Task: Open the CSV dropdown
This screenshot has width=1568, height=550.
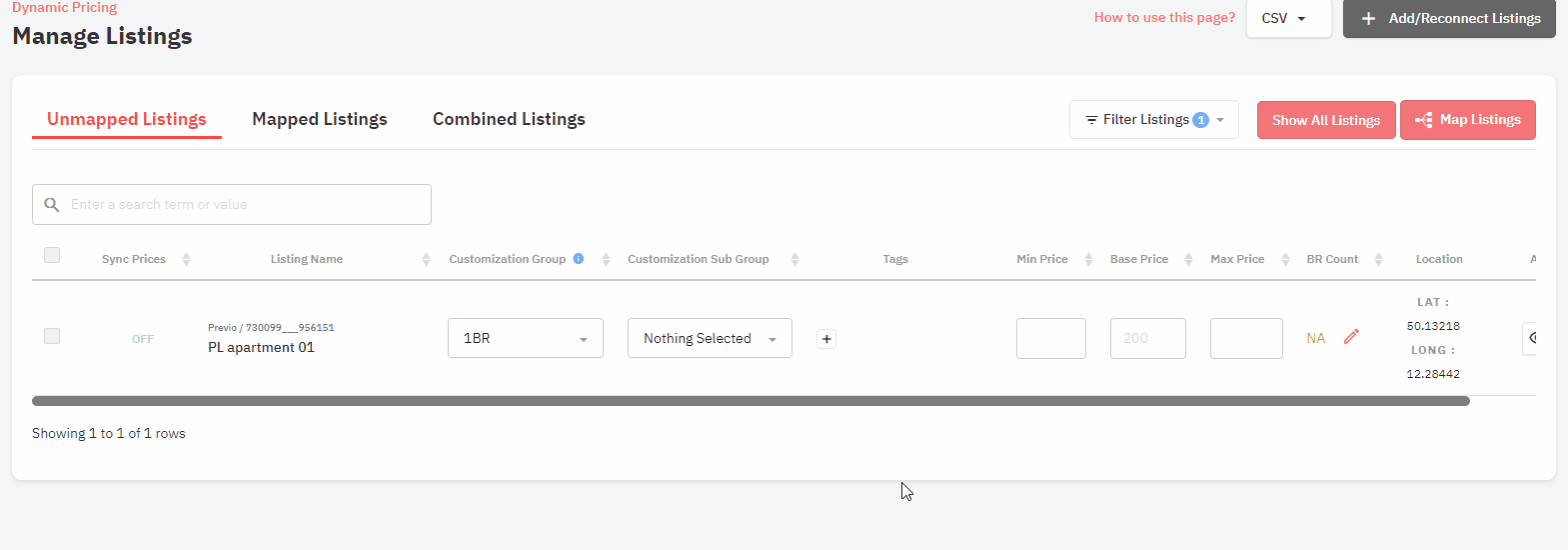Action: click(1288, 18)
